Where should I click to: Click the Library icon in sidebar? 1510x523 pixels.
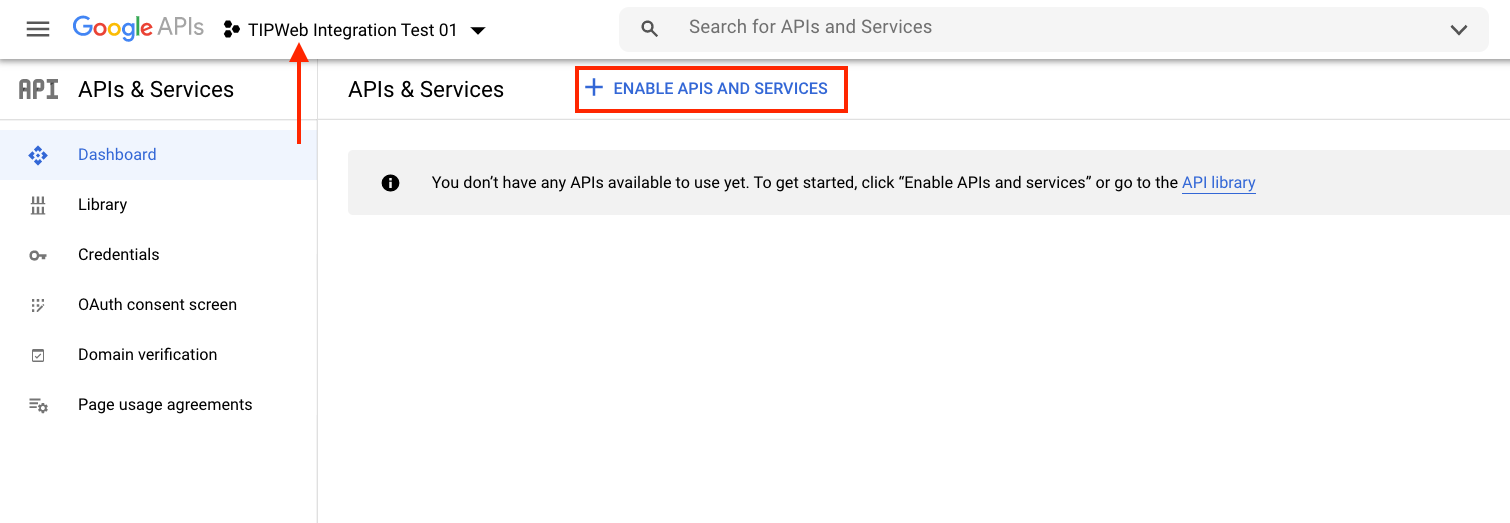click(x=38, y=206)
